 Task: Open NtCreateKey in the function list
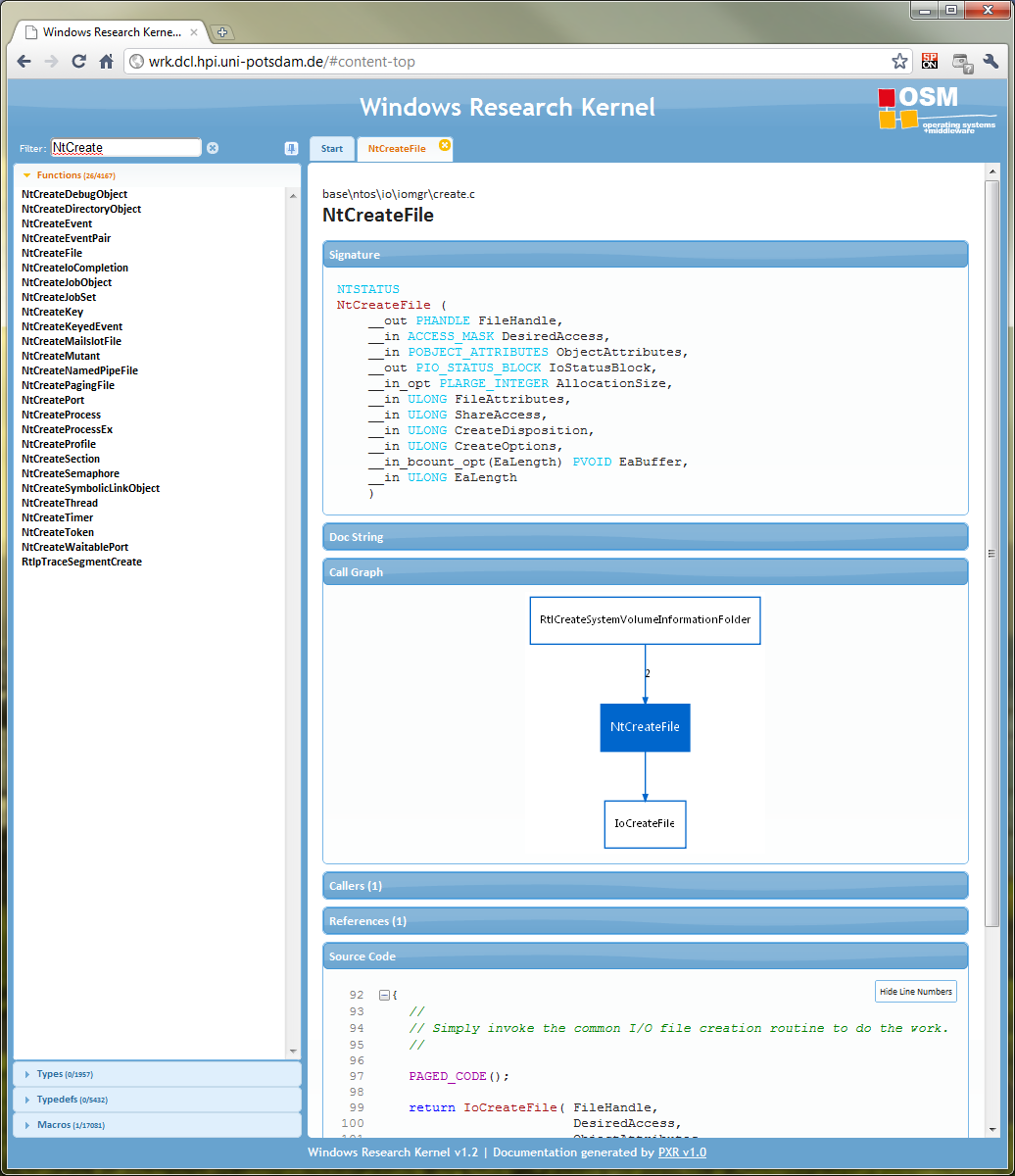click(52, 312)
